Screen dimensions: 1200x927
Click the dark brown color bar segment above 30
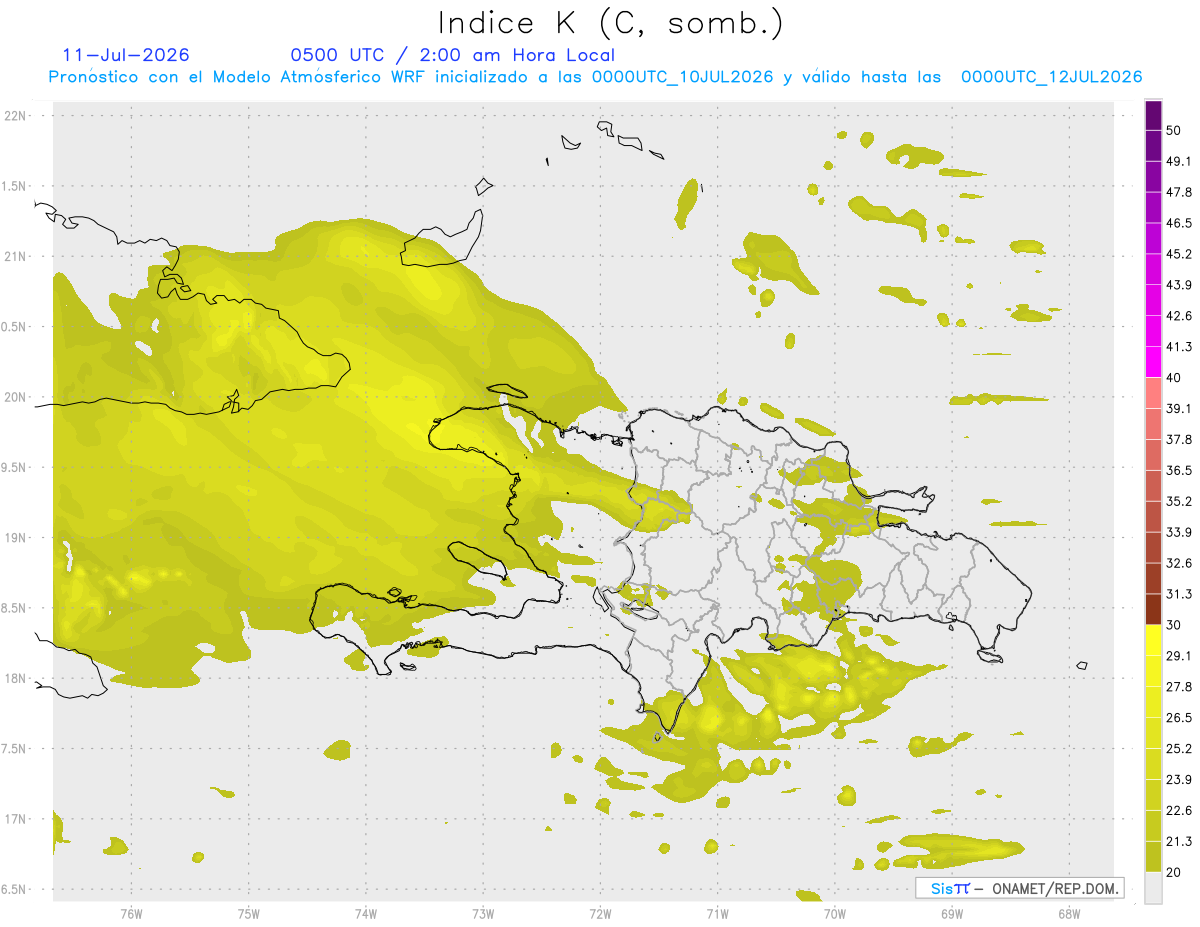[1153, 609]
